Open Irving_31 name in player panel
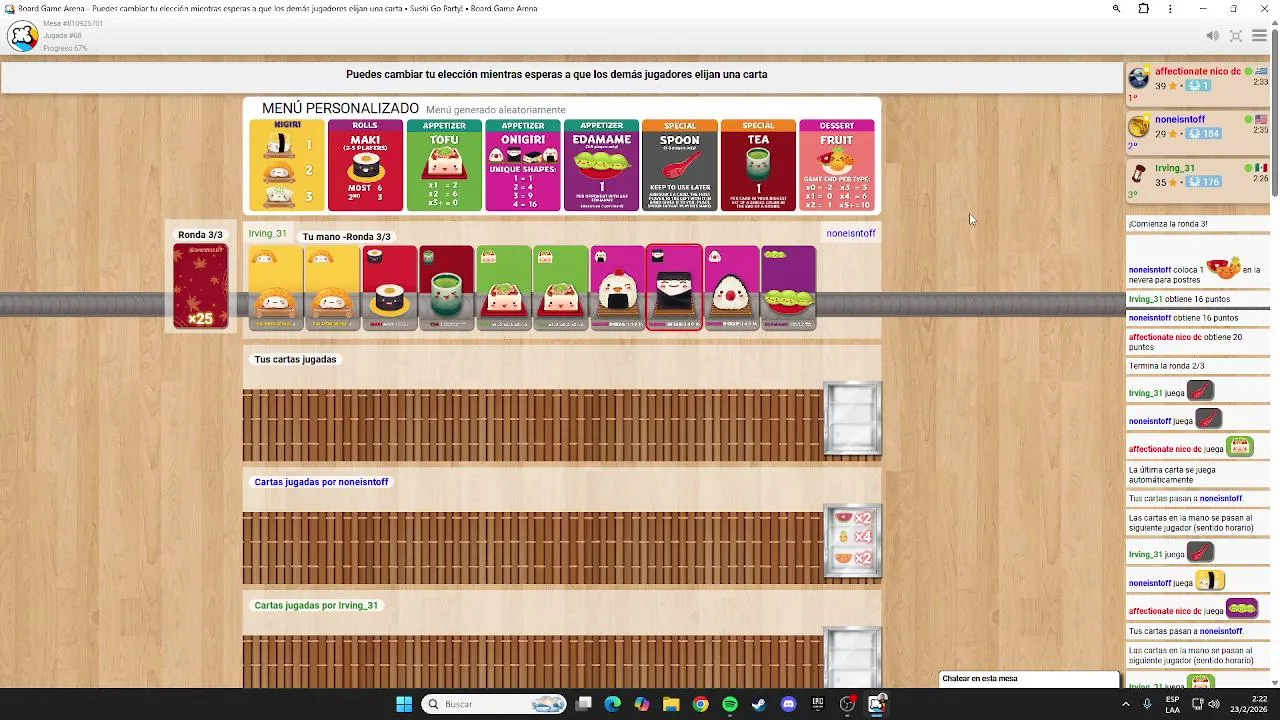The image size is (1280, 720). point(1175,168)
